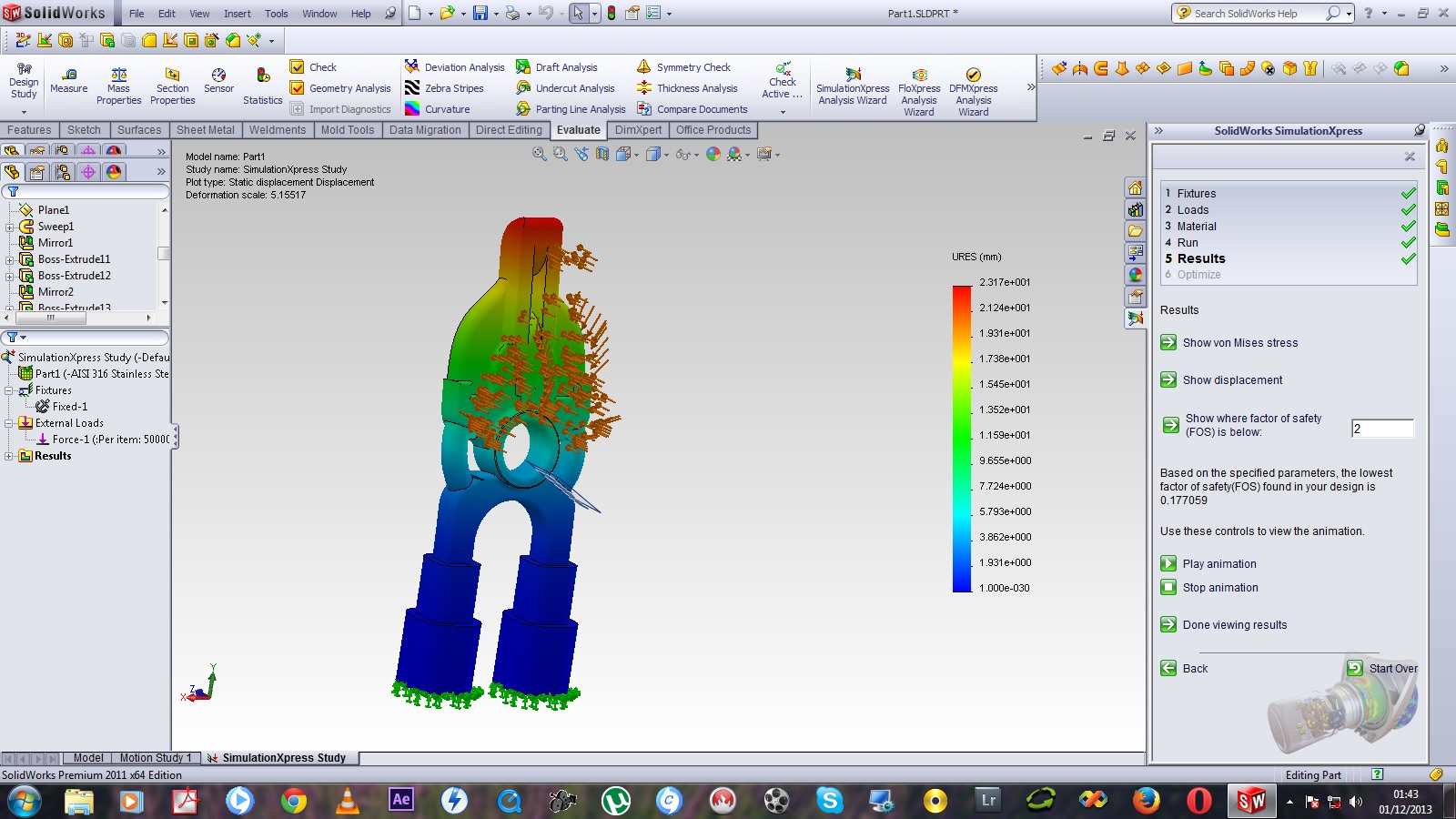Launch SimulationXpress Analysis Wizard

coord(853,86)
